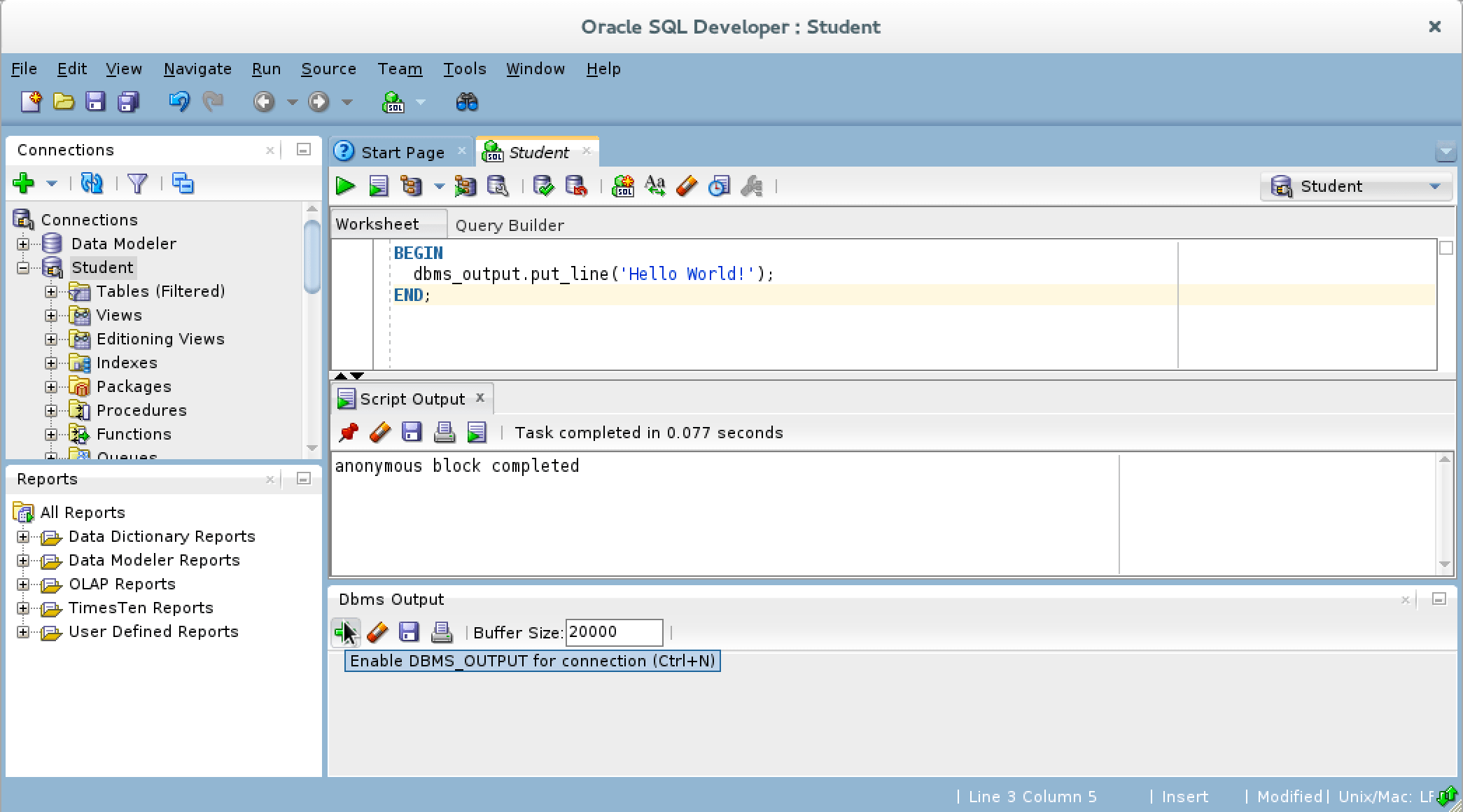Click the small checkbox at the worksheet's top right
The height and width of the screenshot is (812, 1463).
[x=1446, y=248]
